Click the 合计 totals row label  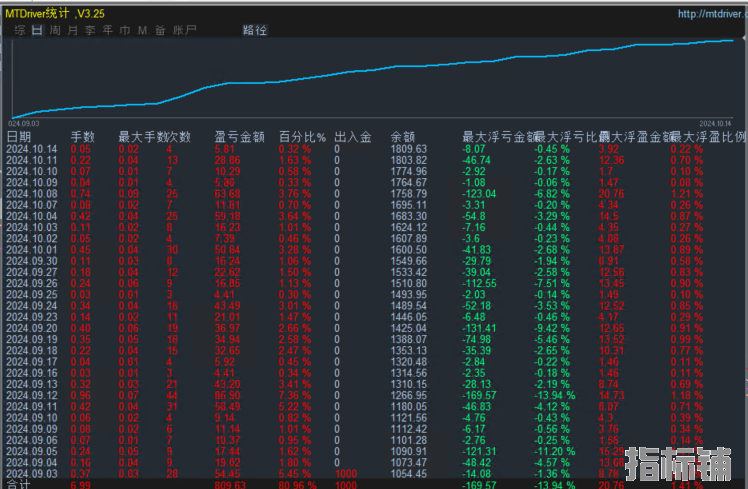(18, 483)
